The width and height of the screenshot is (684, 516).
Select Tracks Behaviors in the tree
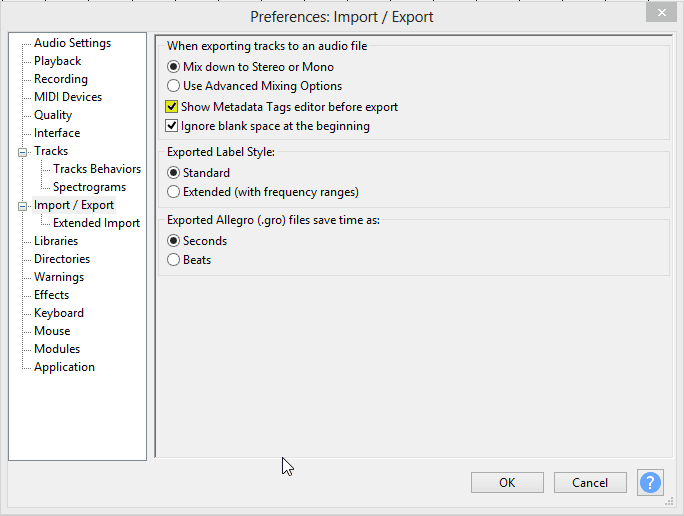pyautogui.click(x=97, y=169)
